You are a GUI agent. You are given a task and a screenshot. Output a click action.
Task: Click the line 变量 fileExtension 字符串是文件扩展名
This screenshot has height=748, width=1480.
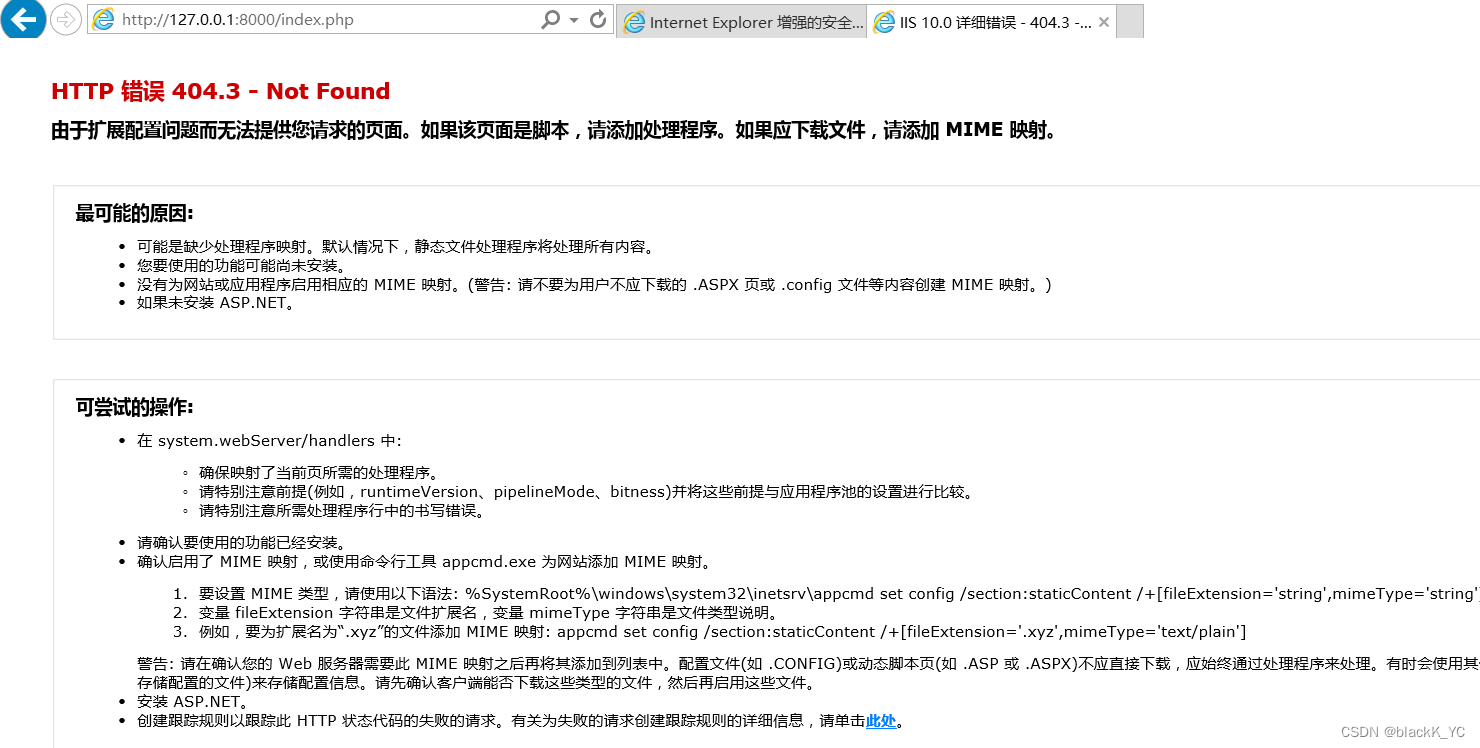pos(489,613)
